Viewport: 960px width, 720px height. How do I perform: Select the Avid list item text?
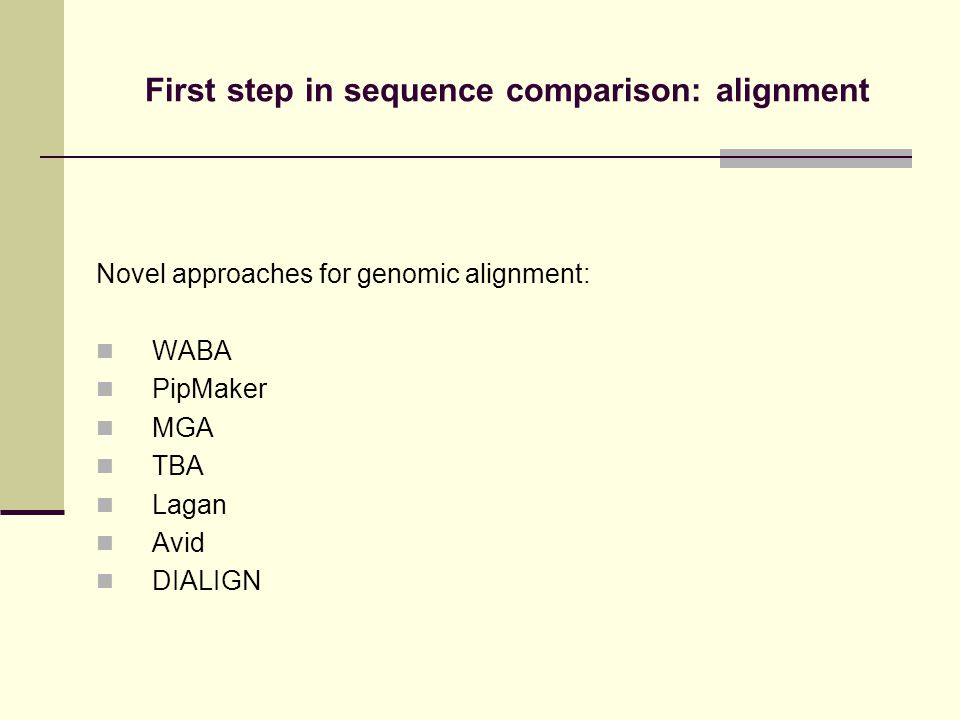pos(178,542)
